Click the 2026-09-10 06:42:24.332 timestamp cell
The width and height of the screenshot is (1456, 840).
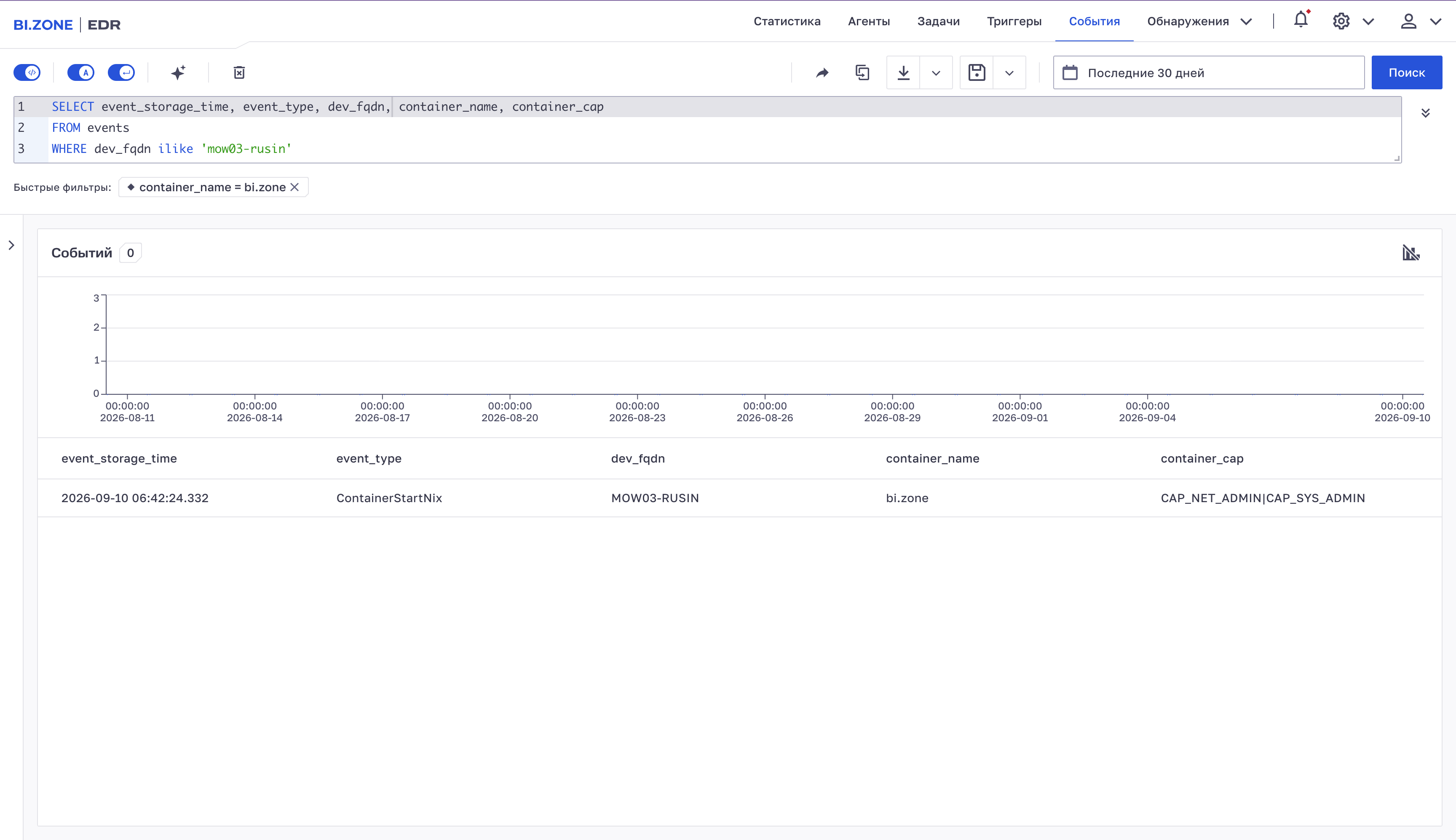pyautogui.click(x=135, y=498)
